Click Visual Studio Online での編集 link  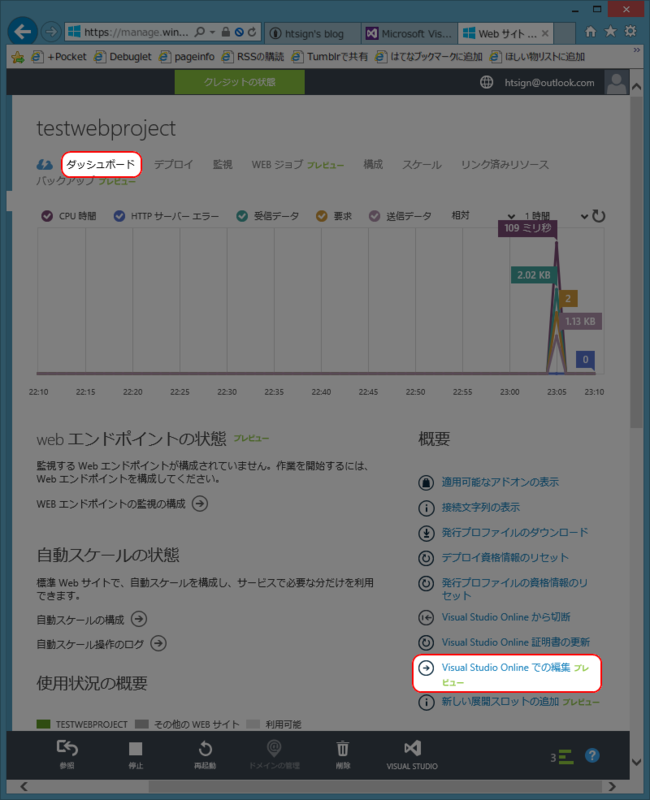(x=506, y=667)
